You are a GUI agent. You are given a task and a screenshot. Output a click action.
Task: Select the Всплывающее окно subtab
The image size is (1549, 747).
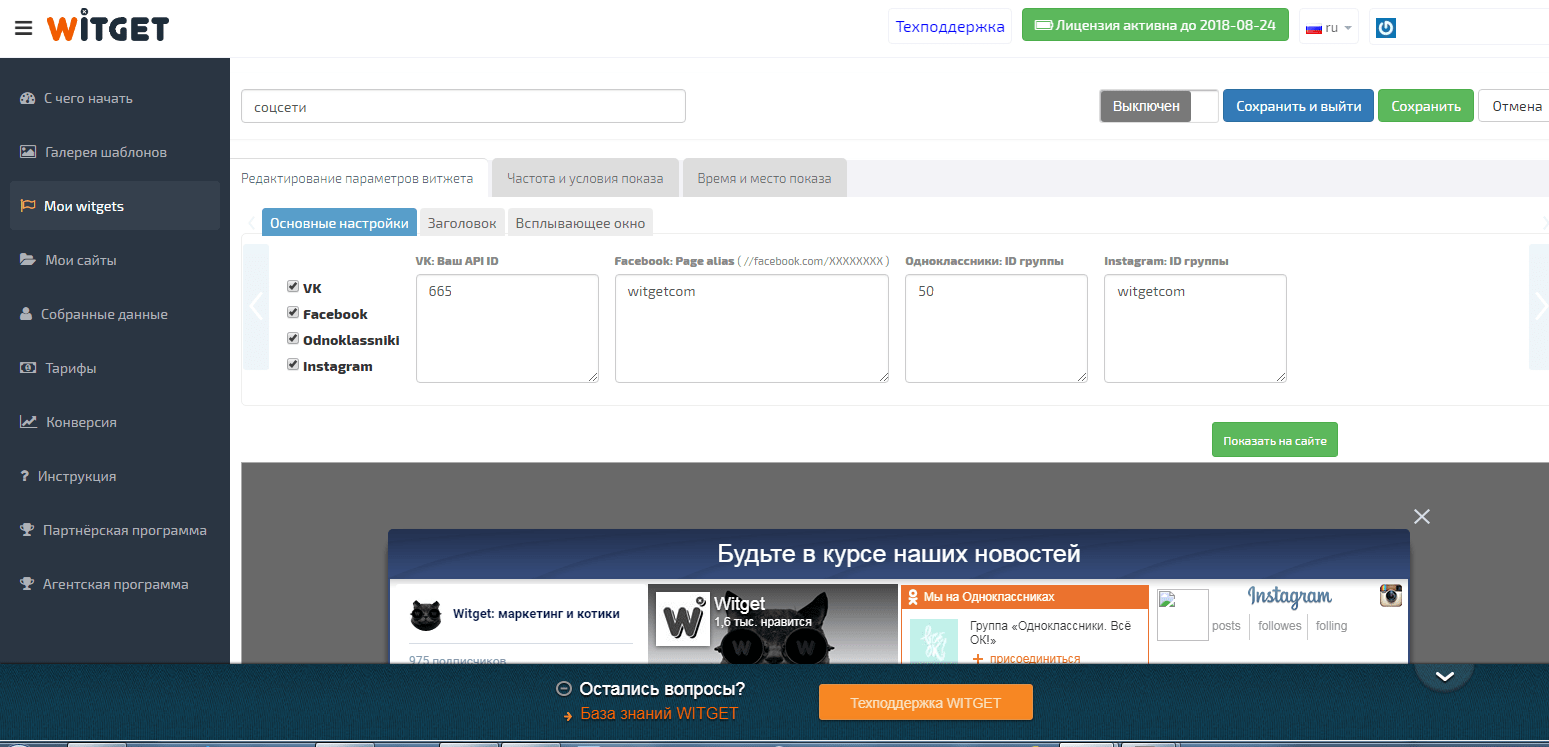pos(581,223)
